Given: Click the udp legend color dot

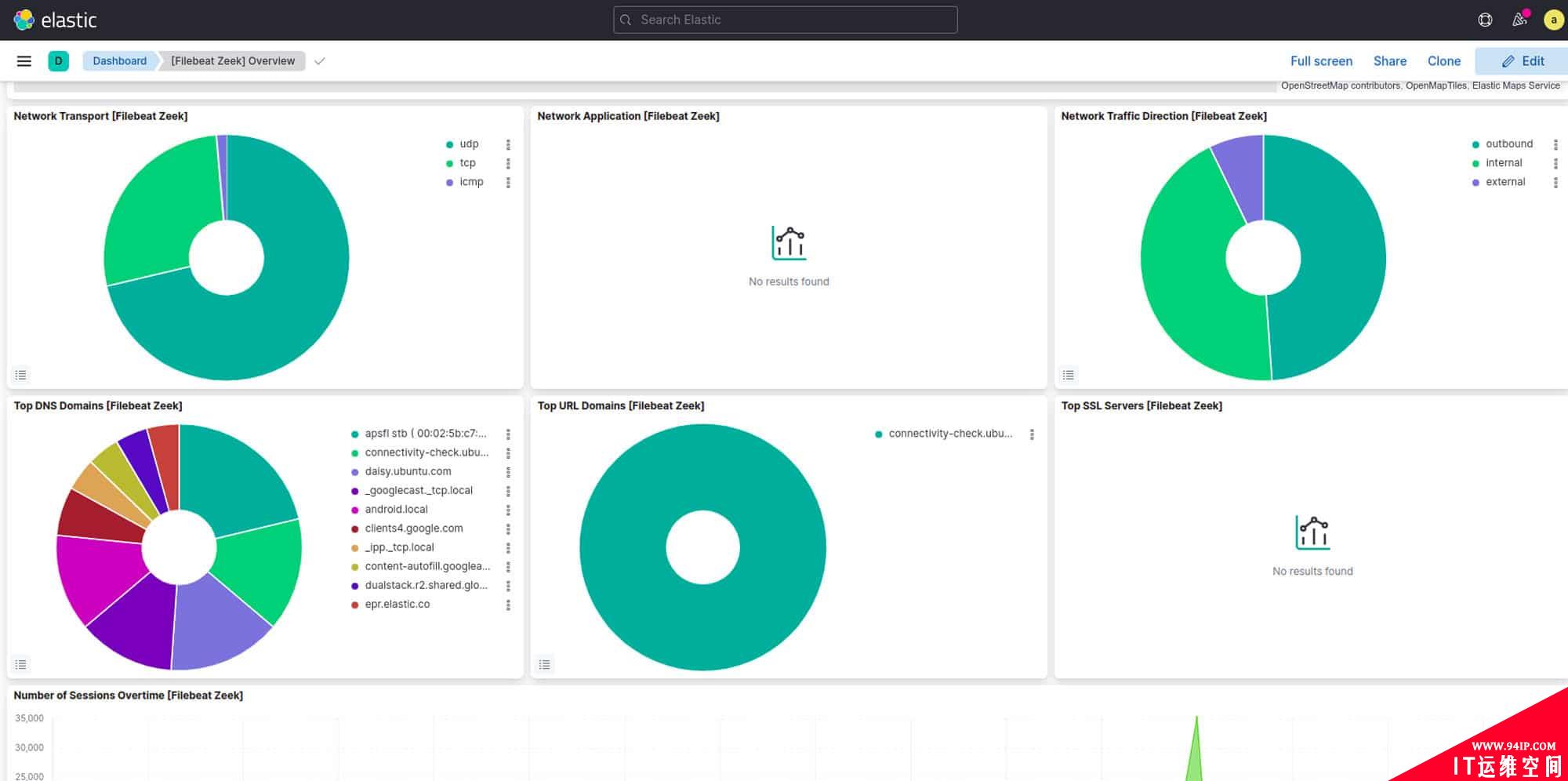Looking at the screenshot, I should [x=449, y=144].
